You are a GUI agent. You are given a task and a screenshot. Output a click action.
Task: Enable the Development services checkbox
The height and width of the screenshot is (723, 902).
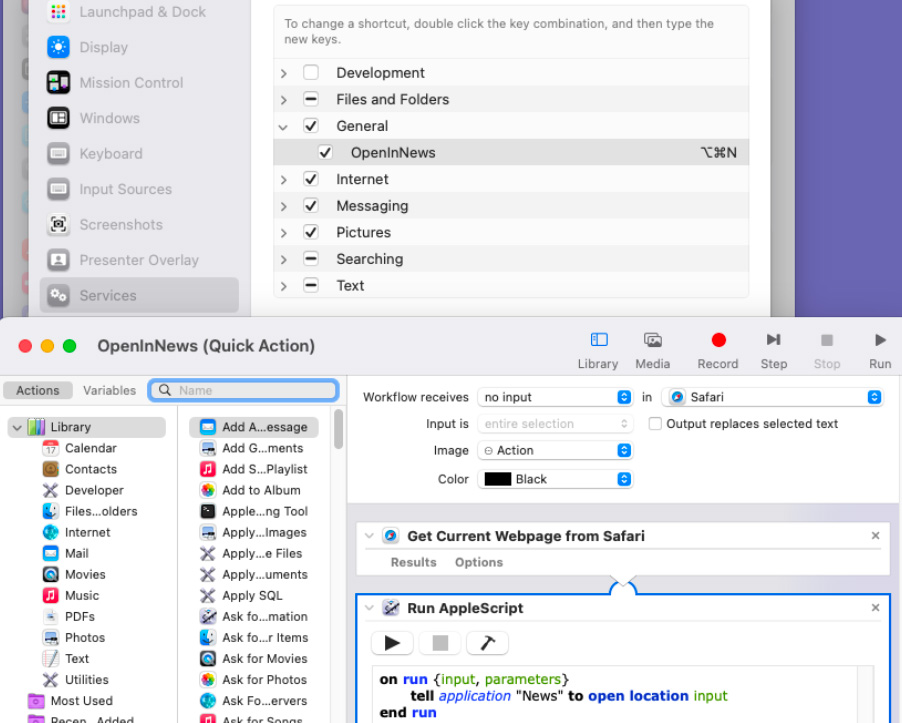[311, 72]
